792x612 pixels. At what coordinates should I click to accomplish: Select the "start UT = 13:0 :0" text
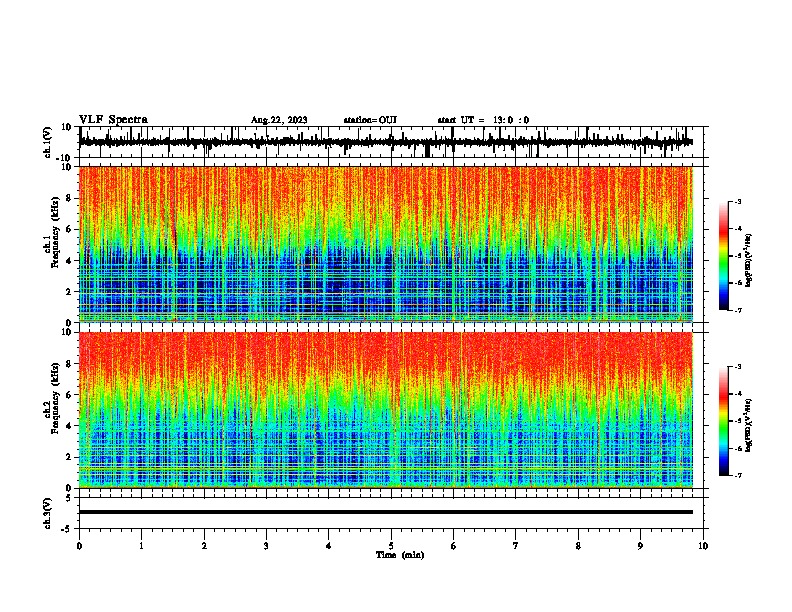click(x=483, y=120)
